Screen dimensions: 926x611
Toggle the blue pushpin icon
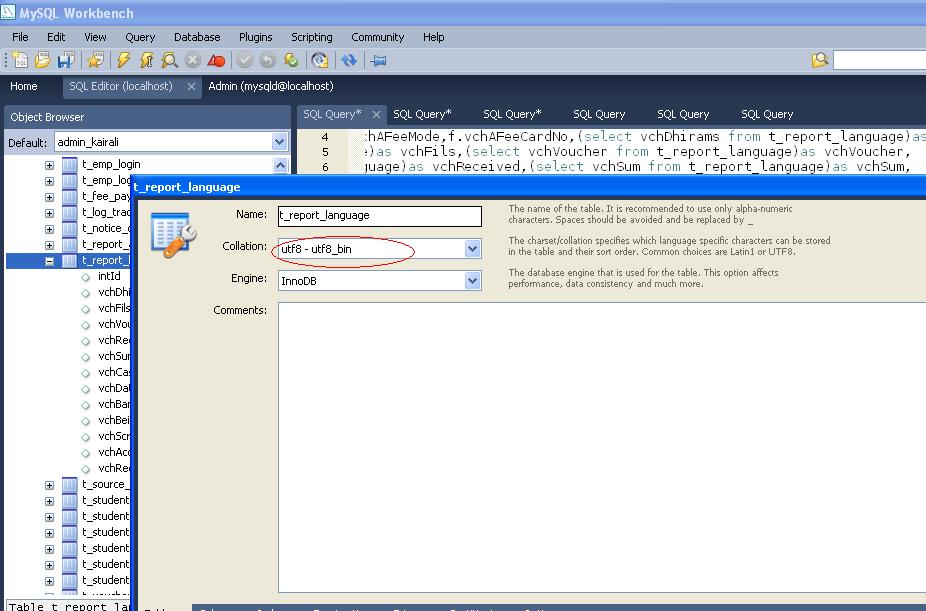(x=378, y=60)
